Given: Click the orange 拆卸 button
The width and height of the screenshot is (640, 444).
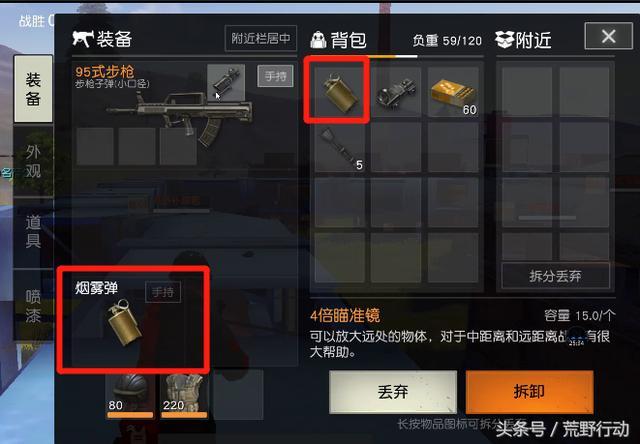Looking at the screenshot, I should (529, 392).
